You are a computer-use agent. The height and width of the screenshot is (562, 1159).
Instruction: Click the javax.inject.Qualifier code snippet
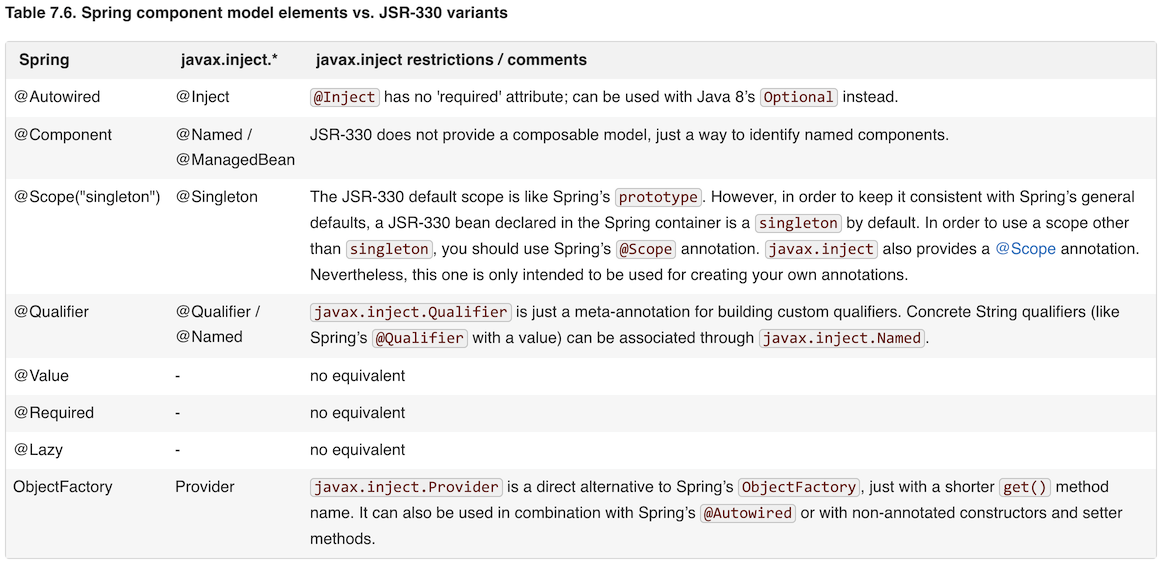click(411, 312)
